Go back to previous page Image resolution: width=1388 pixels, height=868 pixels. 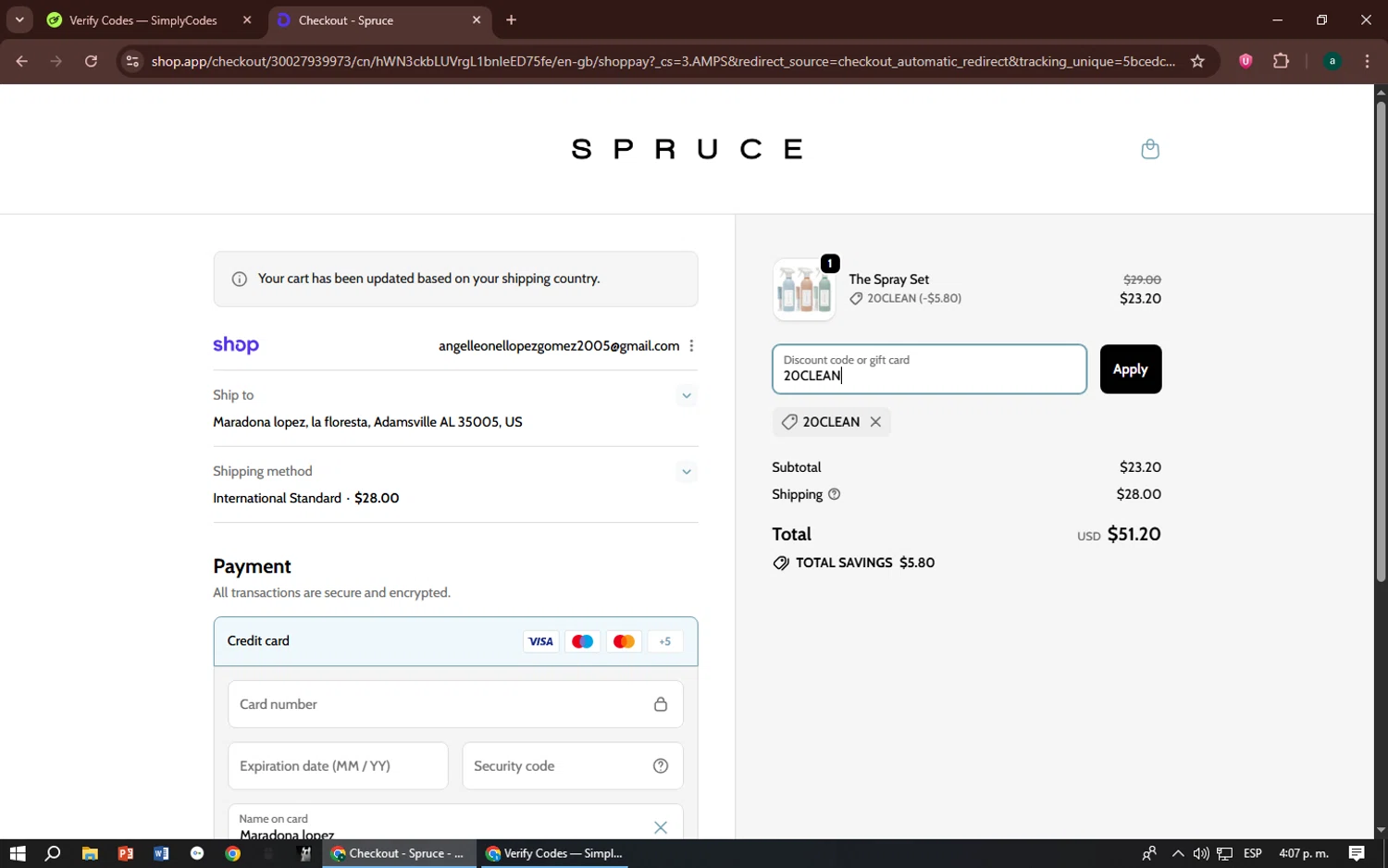(x=22, y=61)
